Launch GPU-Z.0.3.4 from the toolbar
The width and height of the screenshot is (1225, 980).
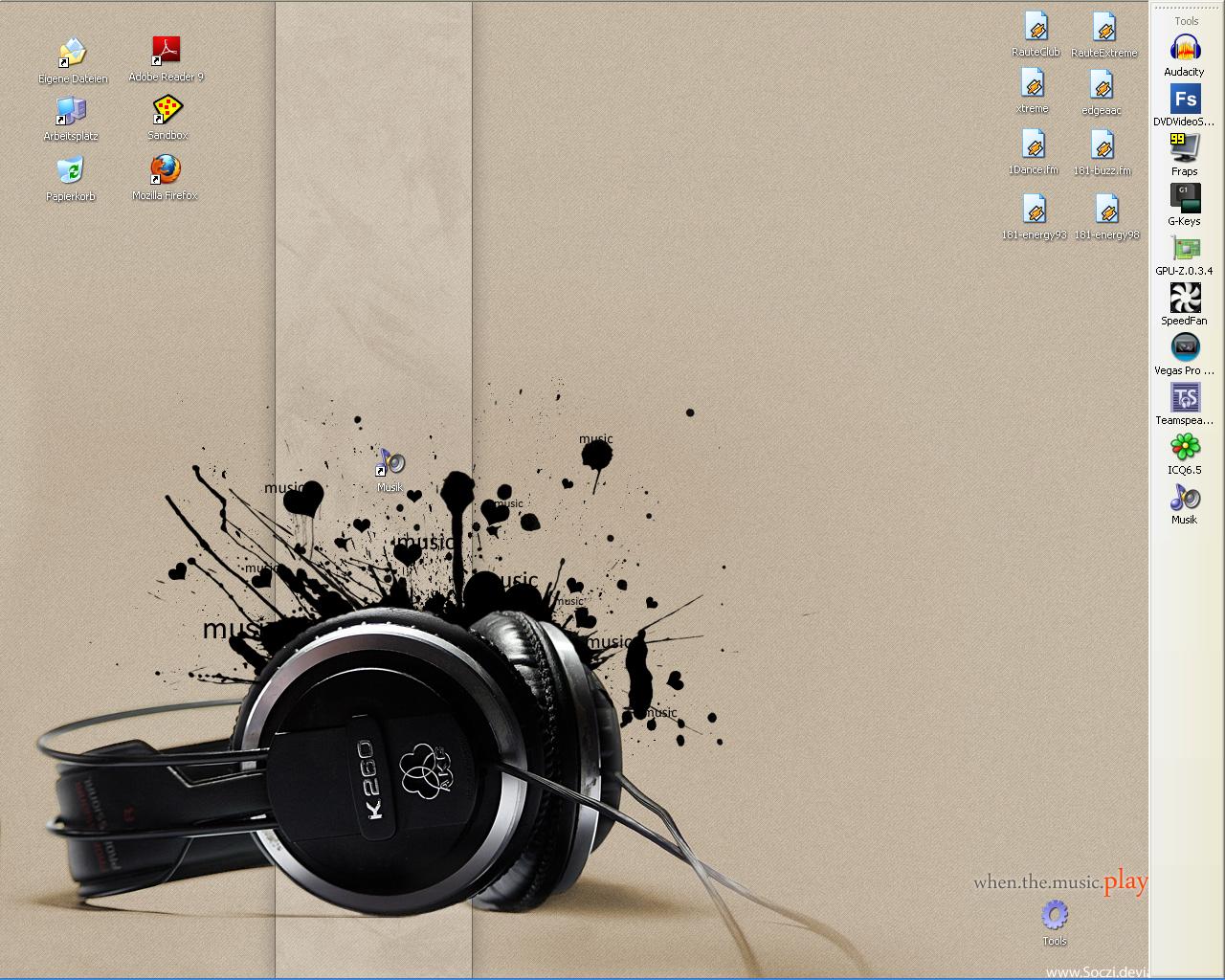(x=1185, y=248)
